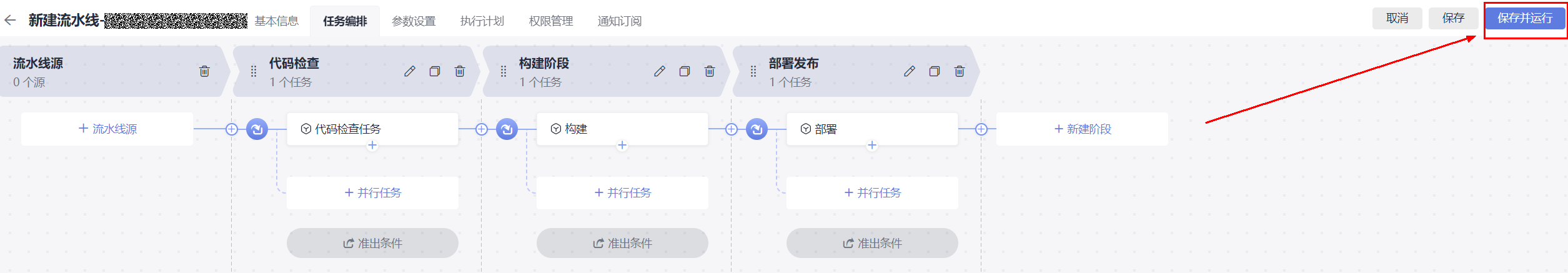
Task: Click the 代码检查 stage header title
Action: 294,63
